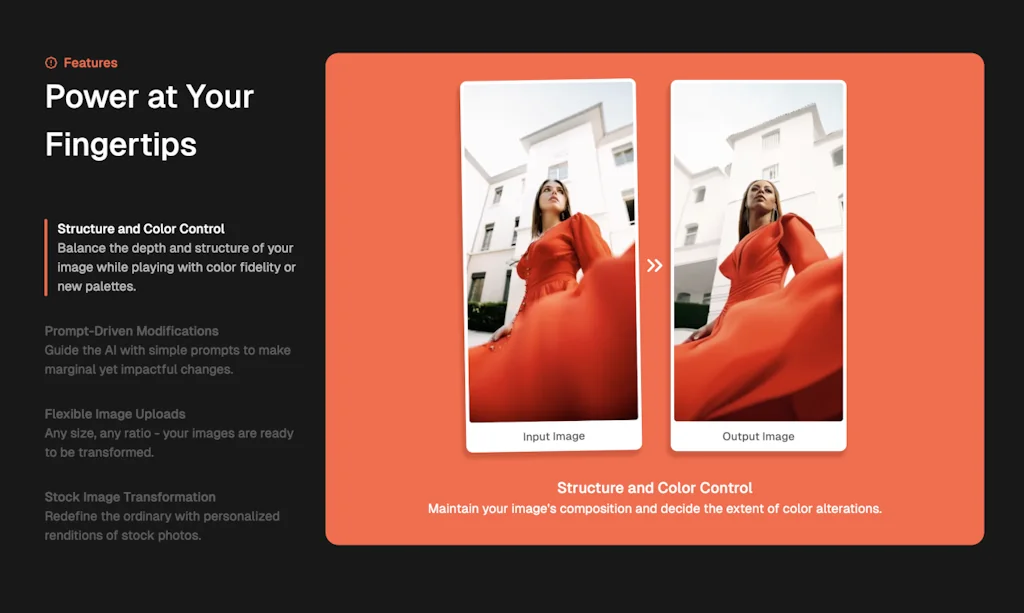This screenshot has width=1024, height=613.
Task: Click the Power at Your Fingertips heading
Action: point(148,121)
